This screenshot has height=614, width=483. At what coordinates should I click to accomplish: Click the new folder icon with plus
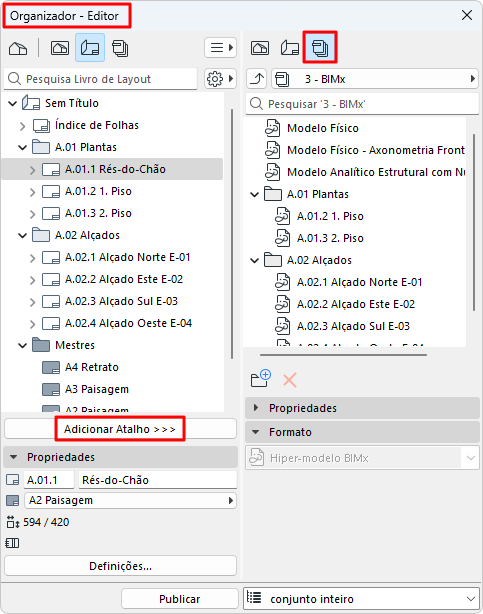[x=260, y=378]
